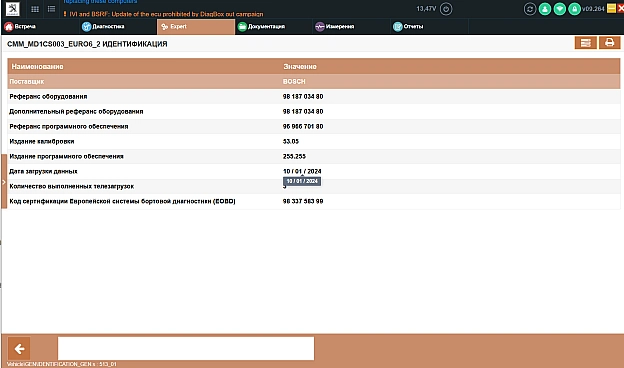Click the green padlock icon
Viewport: 624px width, 368px height.
click(574, 9)
